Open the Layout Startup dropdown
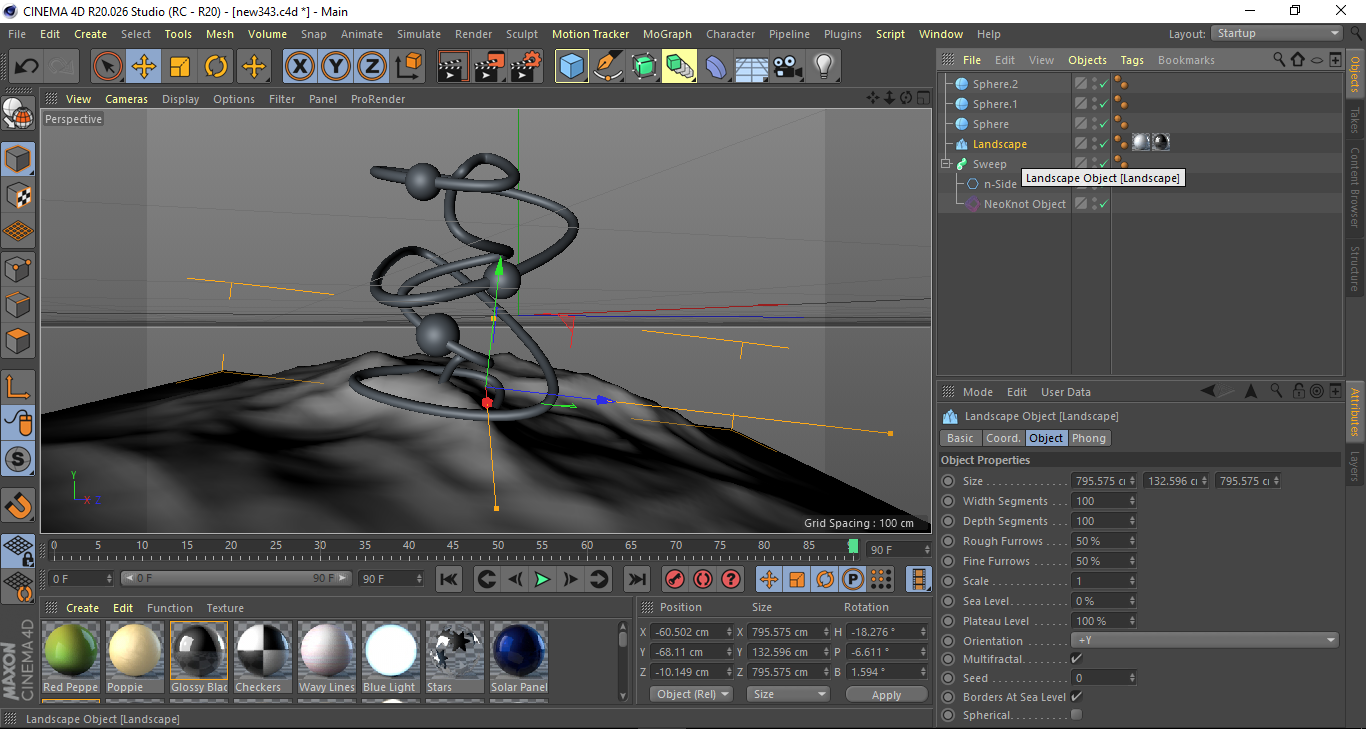Screen dimensions: 1366x729 pyautogui.click(x=1276, y=33)
